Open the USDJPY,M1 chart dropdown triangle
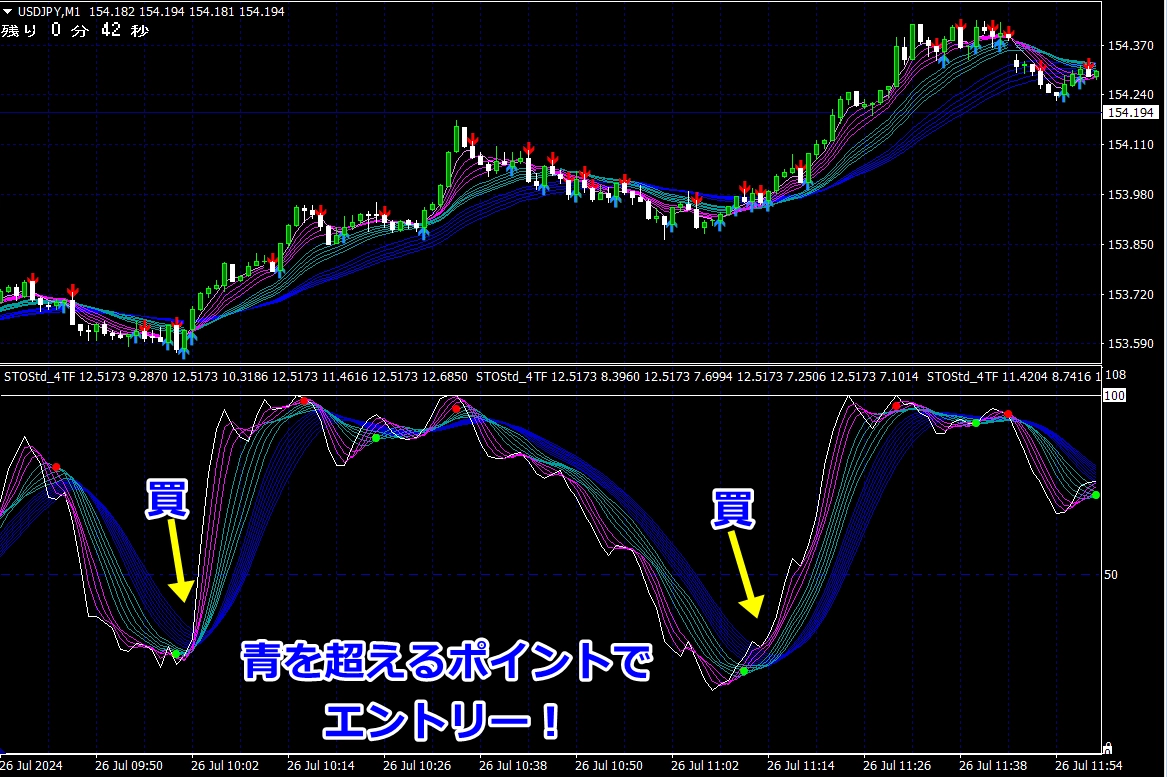Viewport: 1167px width, 777px height. (x=8, y=11)
